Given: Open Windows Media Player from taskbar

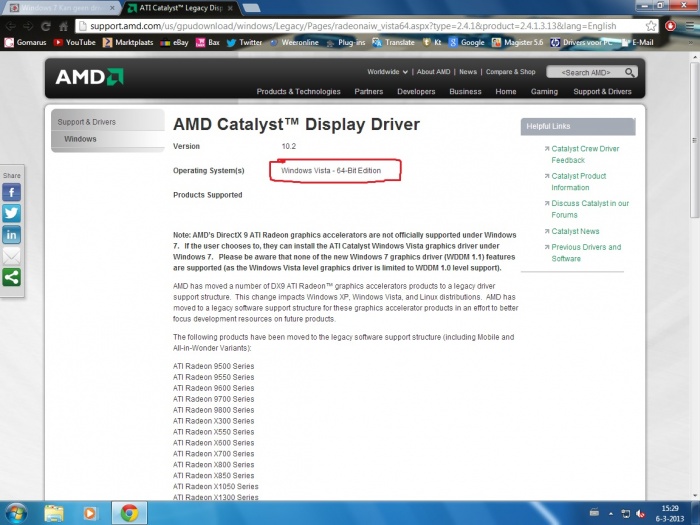Looking at the screenshot, I should click(90, 513).
